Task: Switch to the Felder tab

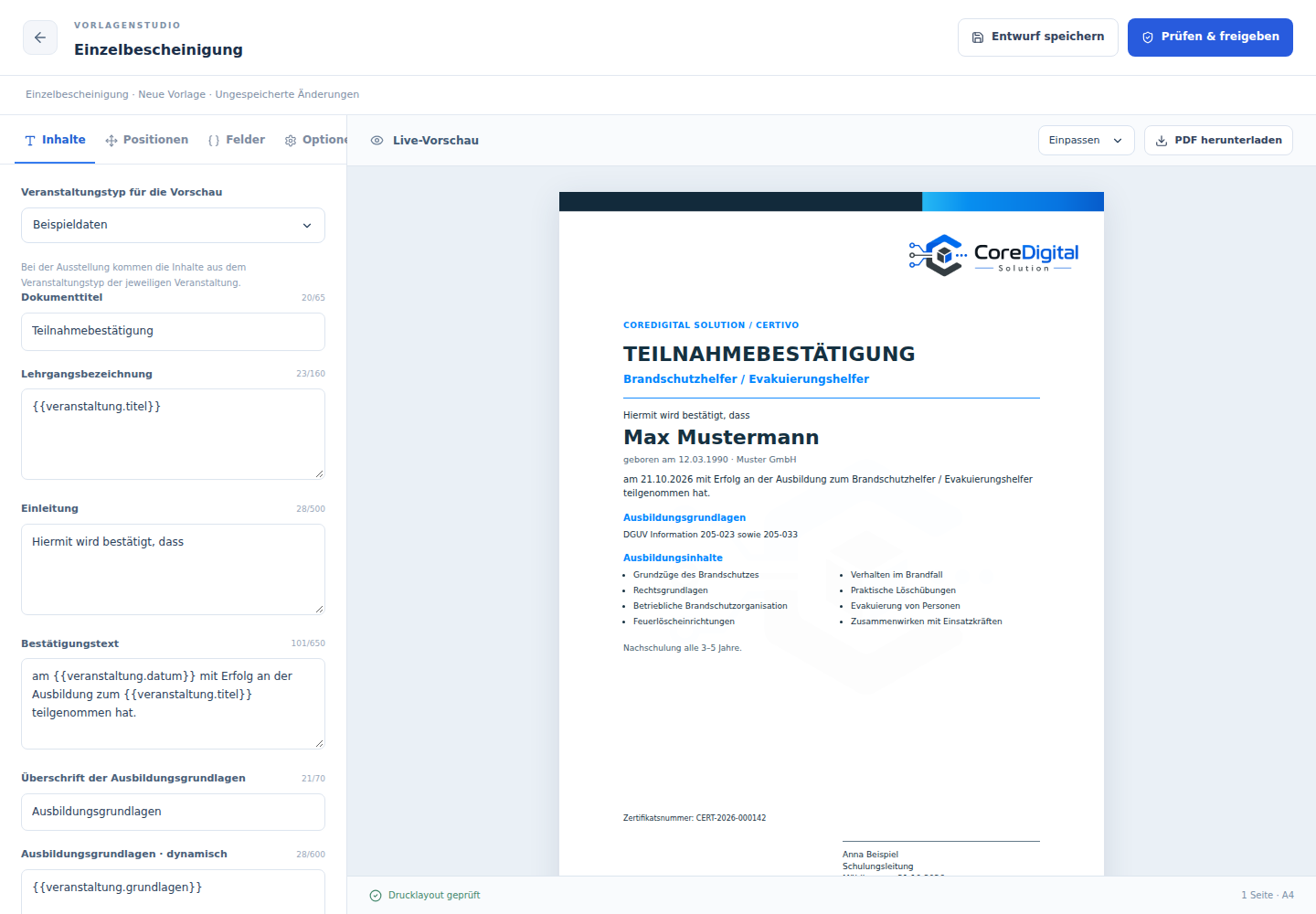Action: [x=237, y=140]
